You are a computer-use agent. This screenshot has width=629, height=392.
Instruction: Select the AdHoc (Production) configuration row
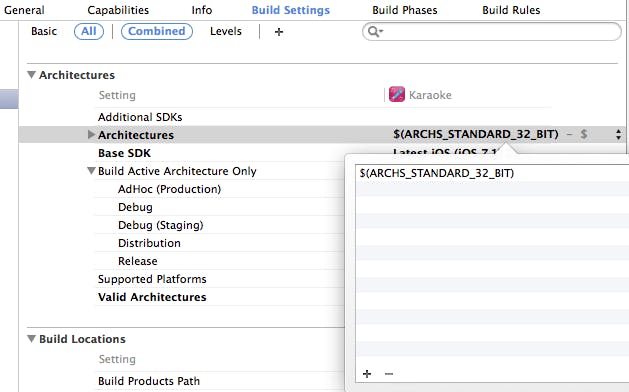(169, 189)
